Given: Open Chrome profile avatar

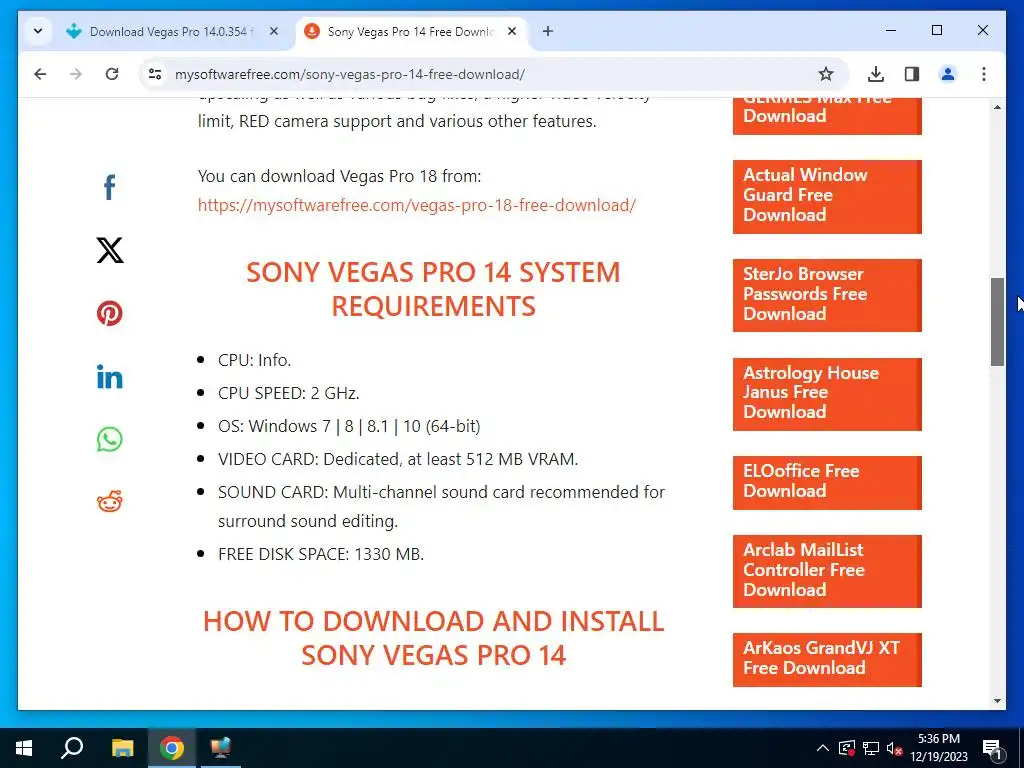Looking at the screenshot, I should pyautogui.click(x=948, y=74).
